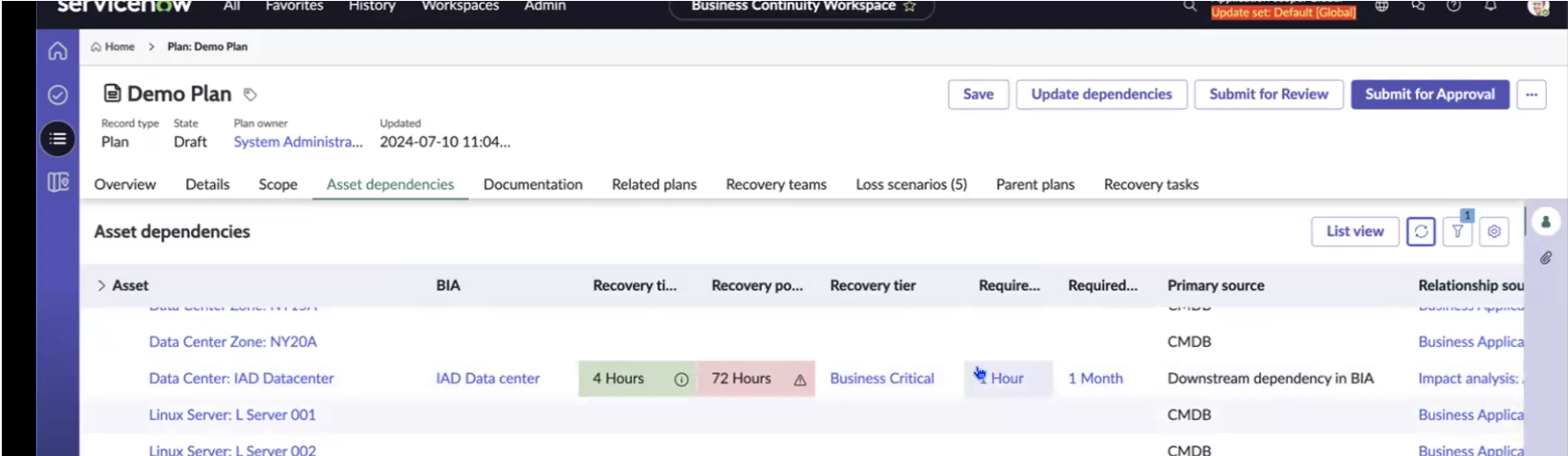Click the Business Critical recovery tier link
This screenshot has width=1568, height=456.
882,378
